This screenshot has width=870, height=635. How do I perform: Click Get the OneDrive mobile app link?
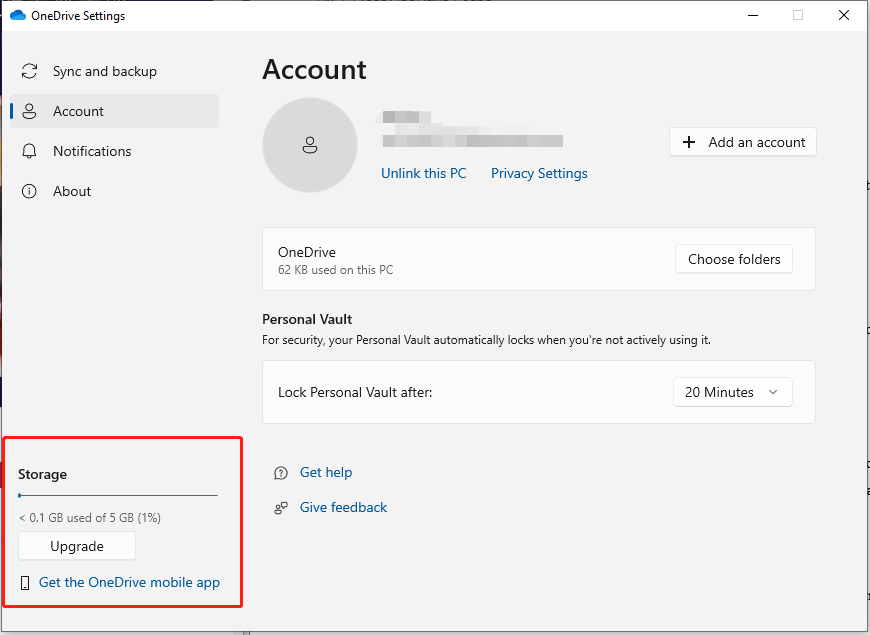pos(129,583)
